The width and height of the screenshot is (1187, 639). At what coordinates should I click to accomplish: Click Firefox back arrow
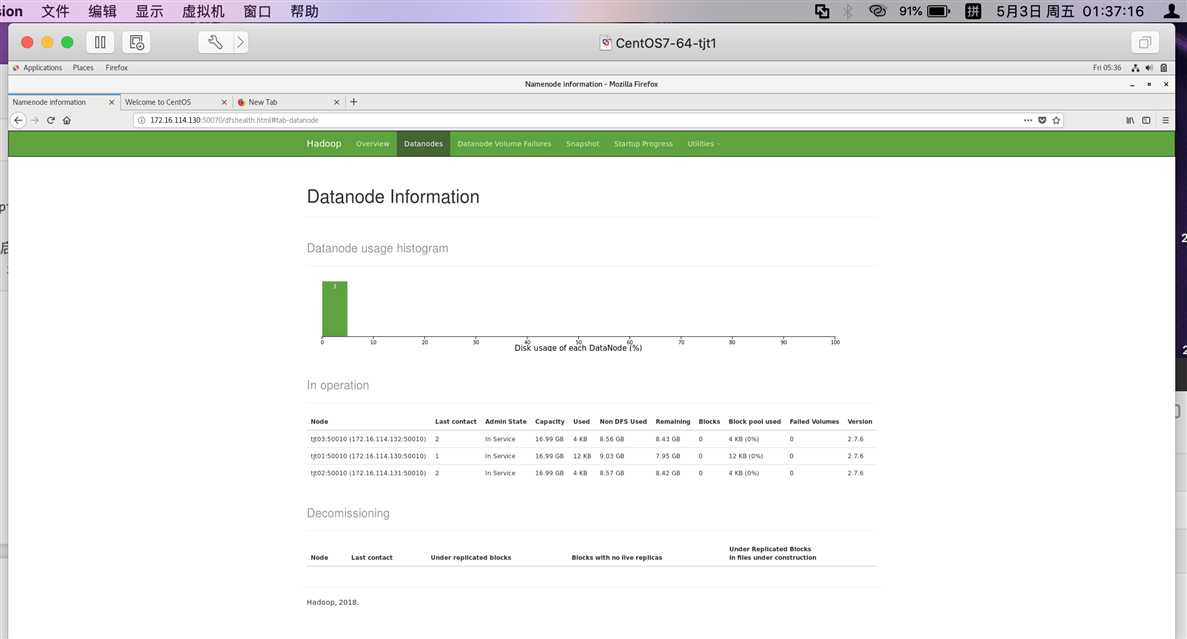19,120
